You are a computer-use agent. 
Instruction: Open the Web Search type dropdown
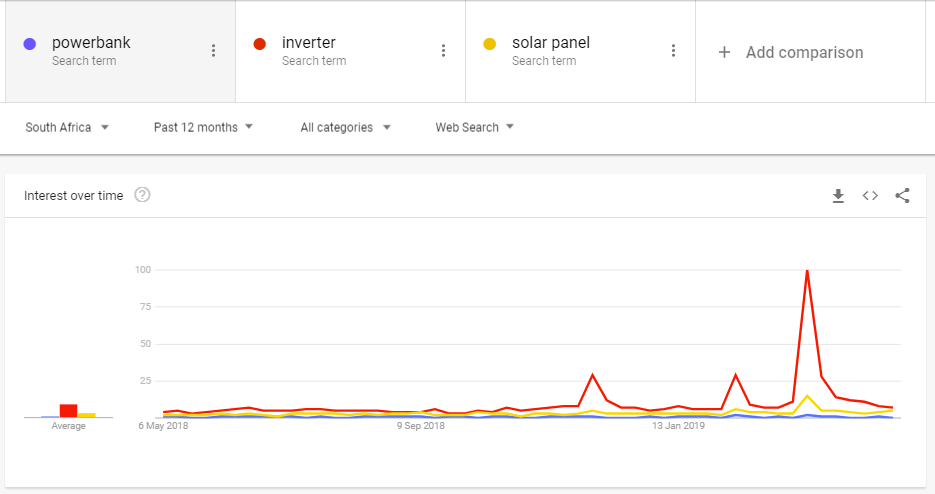pyautogui.click(x=474, y=127)
